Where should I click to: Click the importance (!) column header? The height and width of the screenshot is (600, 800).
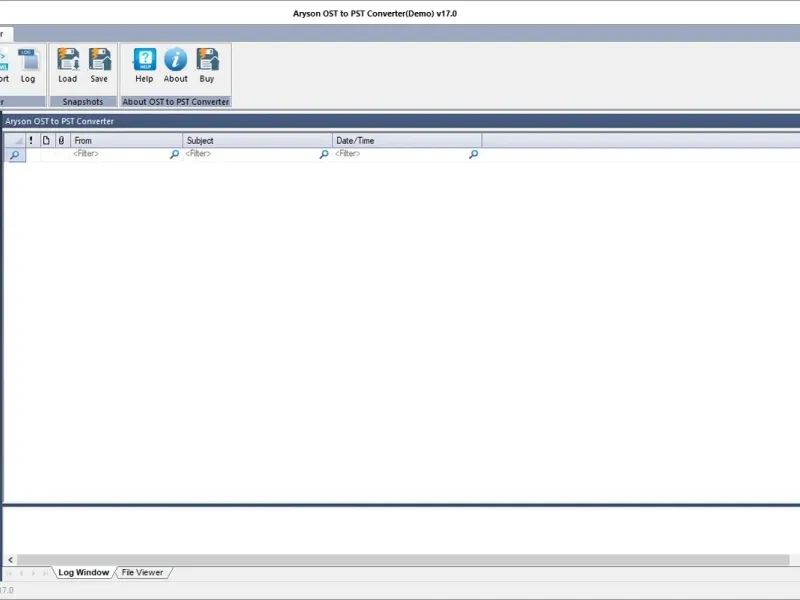pos(31,140)
